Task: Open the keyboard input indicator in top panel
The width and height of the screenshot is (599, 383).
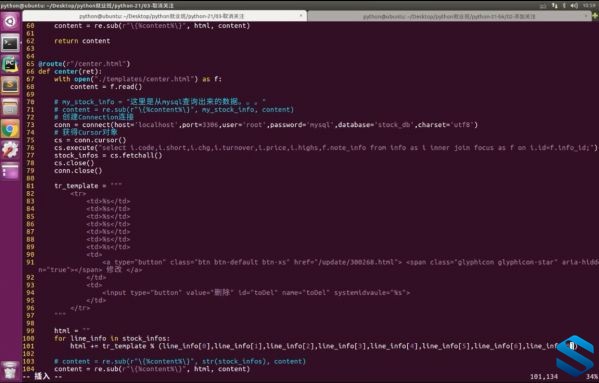Action: [543, 6]
